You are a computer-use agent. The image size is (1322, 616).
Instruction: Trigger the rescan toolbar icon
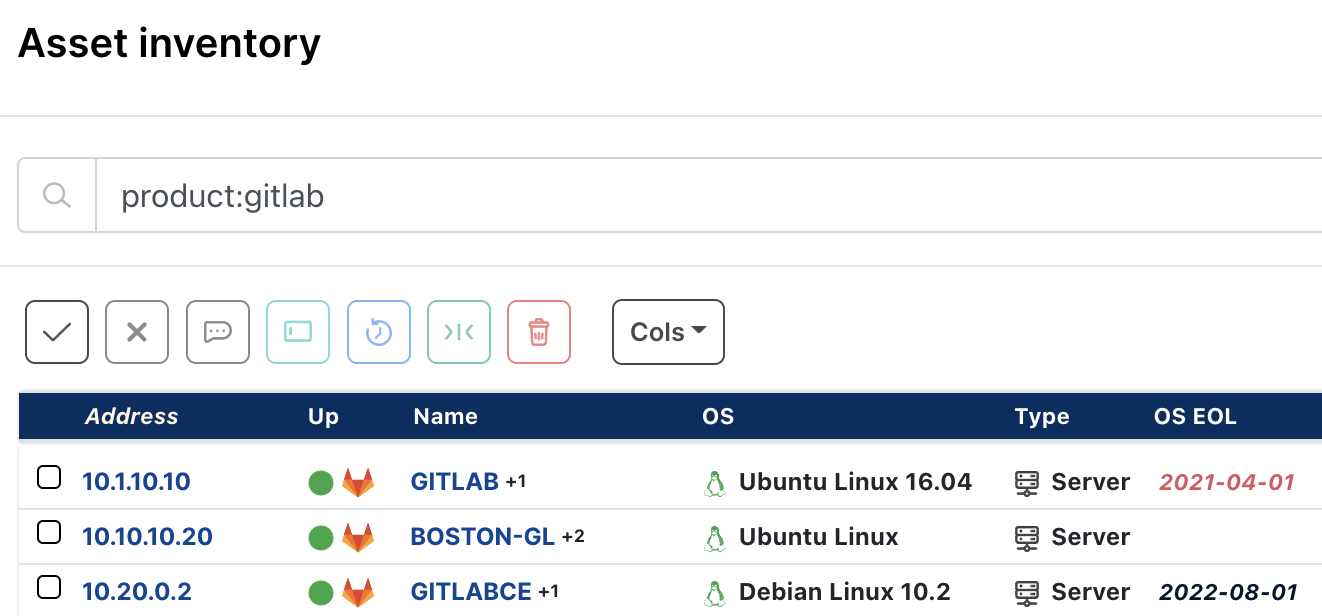point(378,331)
